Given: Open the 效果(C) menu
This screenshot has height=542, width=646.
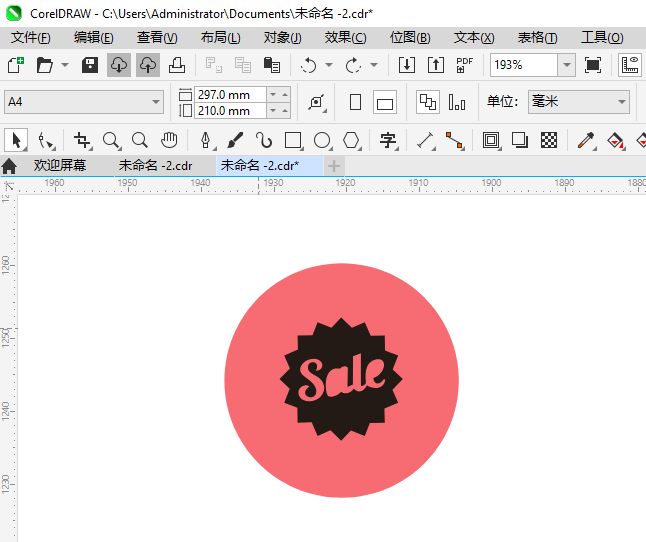Looking at the screenshot, I should (x=345, y=38).
